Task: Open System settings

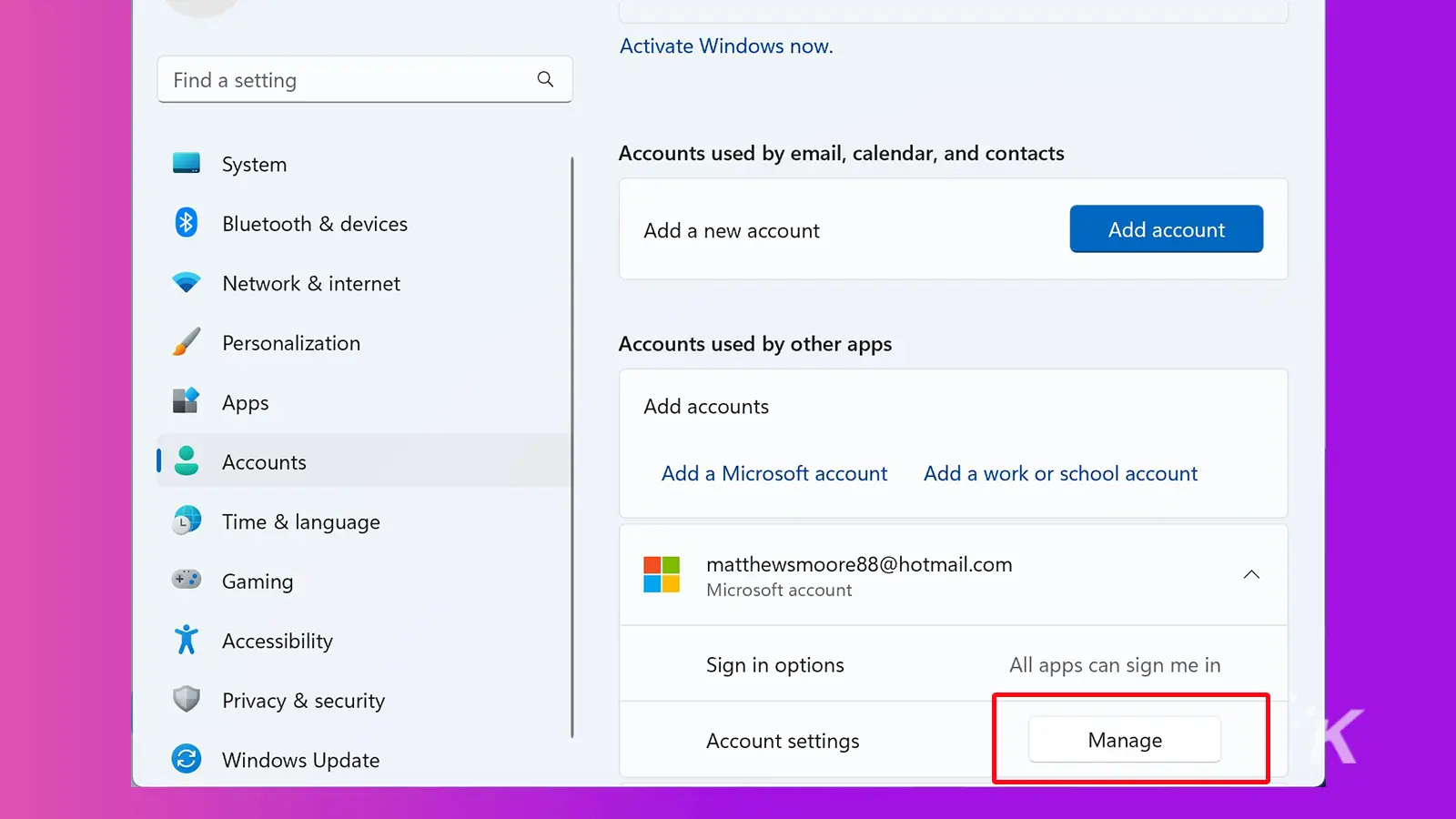Action: [x=364, y=164]
